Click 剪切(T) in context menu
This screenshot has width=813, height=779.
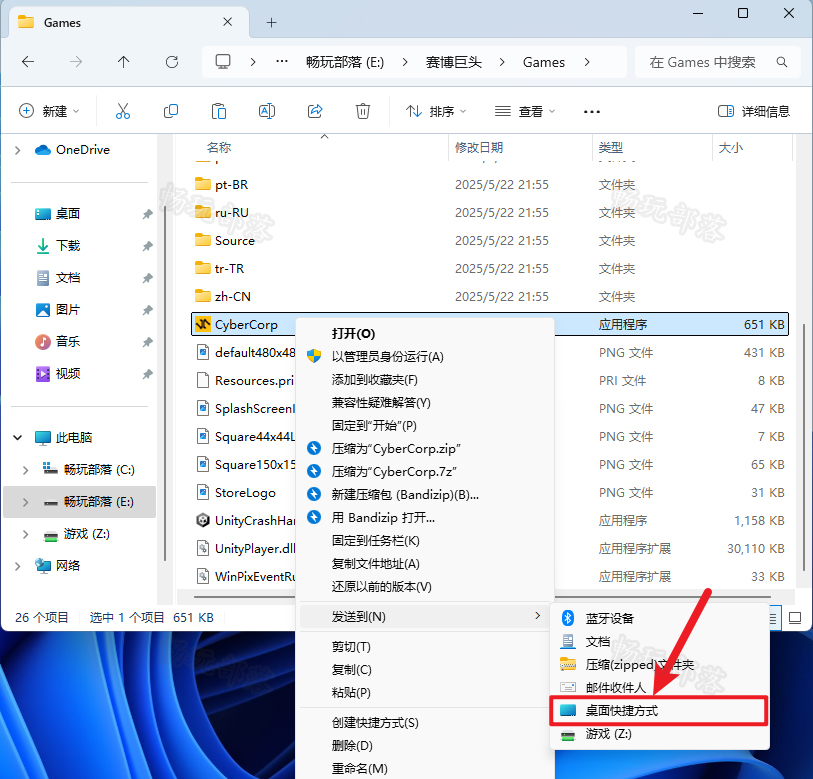tap(425, 647)
